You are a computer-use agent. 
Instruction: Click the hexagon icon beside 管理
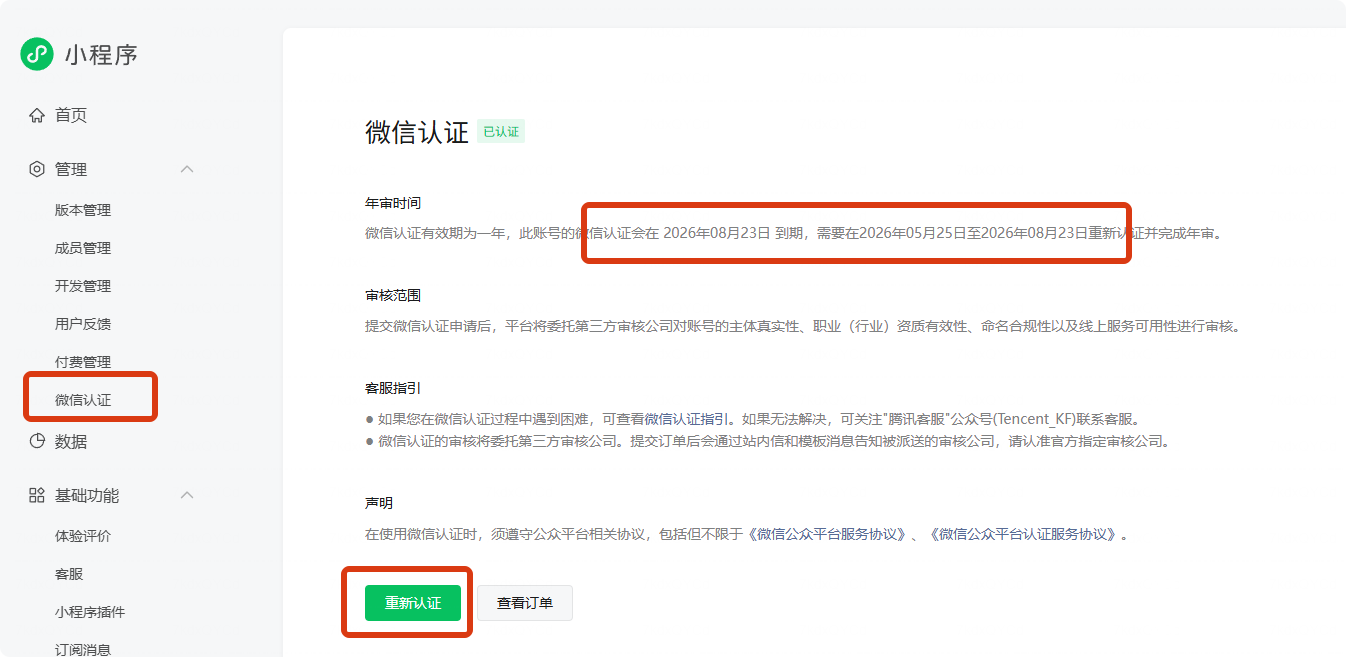pyautogui.click(x=37, y=169)
